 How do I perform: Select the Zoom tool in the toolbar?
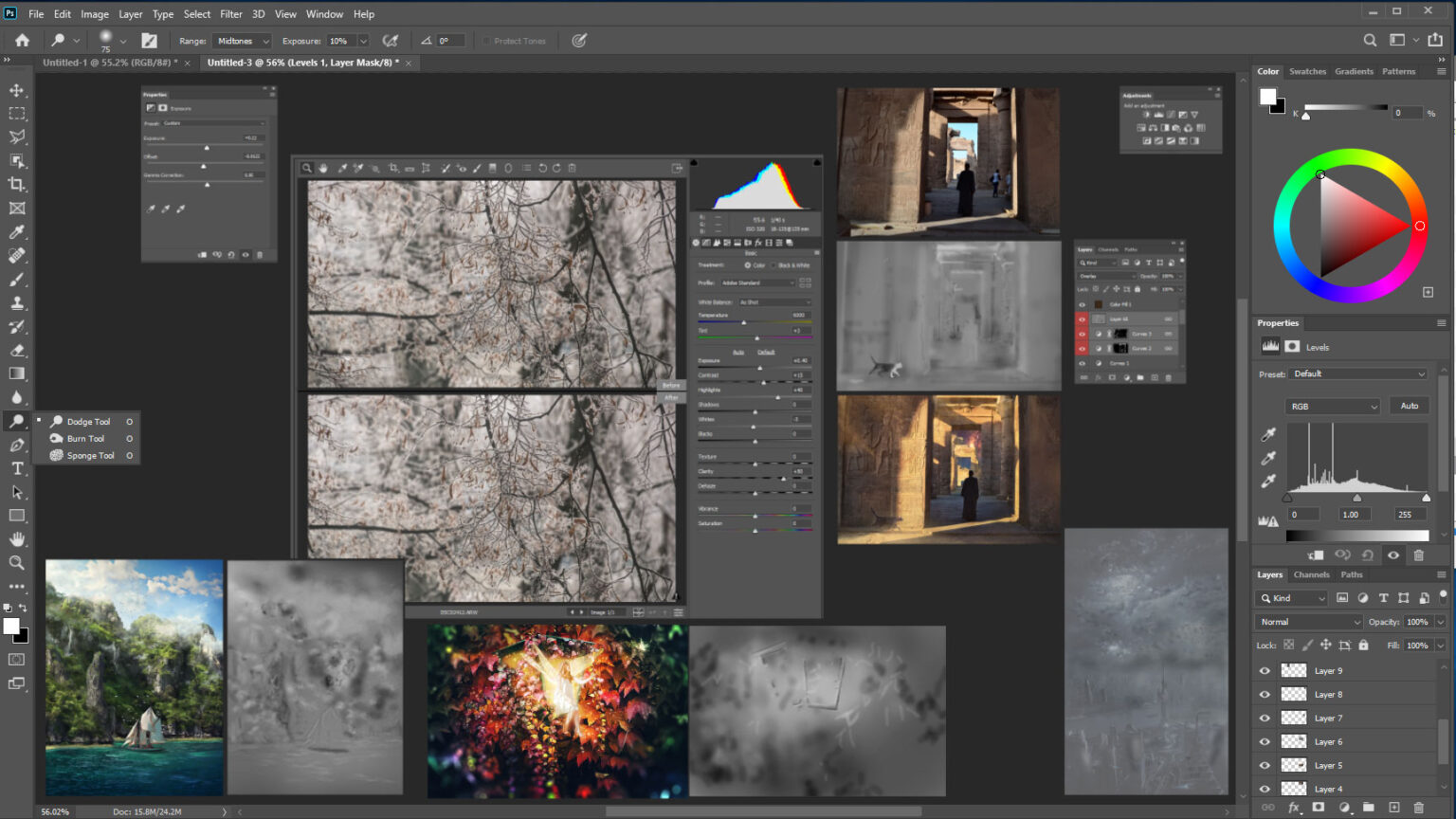coord(16,563)
